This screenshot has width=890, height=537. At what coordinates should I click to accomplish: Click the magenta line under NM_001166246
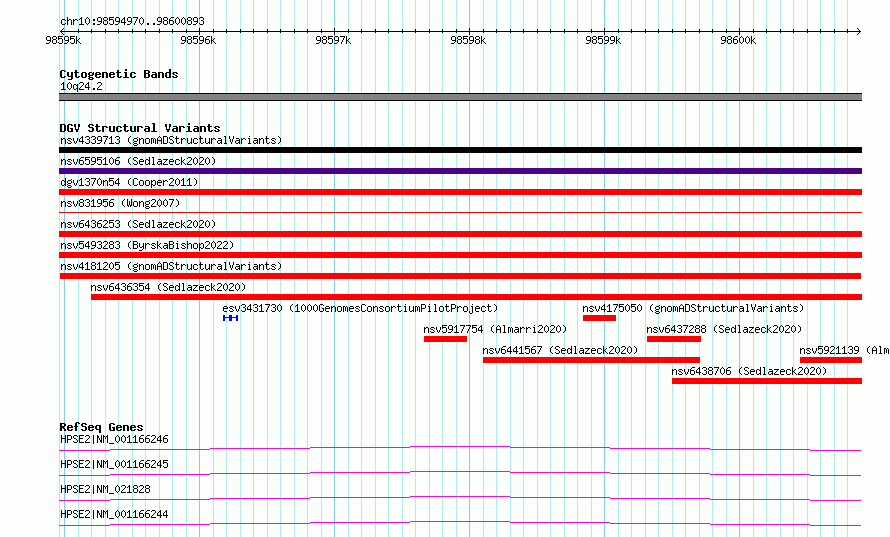460,448
